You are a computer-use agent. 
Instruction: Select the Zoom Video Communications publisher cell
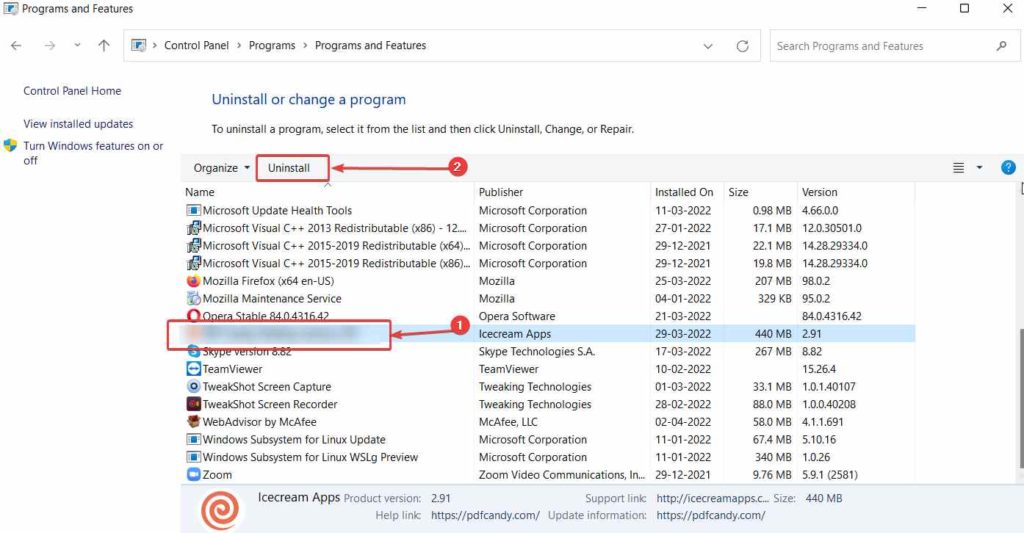point(562,475)
